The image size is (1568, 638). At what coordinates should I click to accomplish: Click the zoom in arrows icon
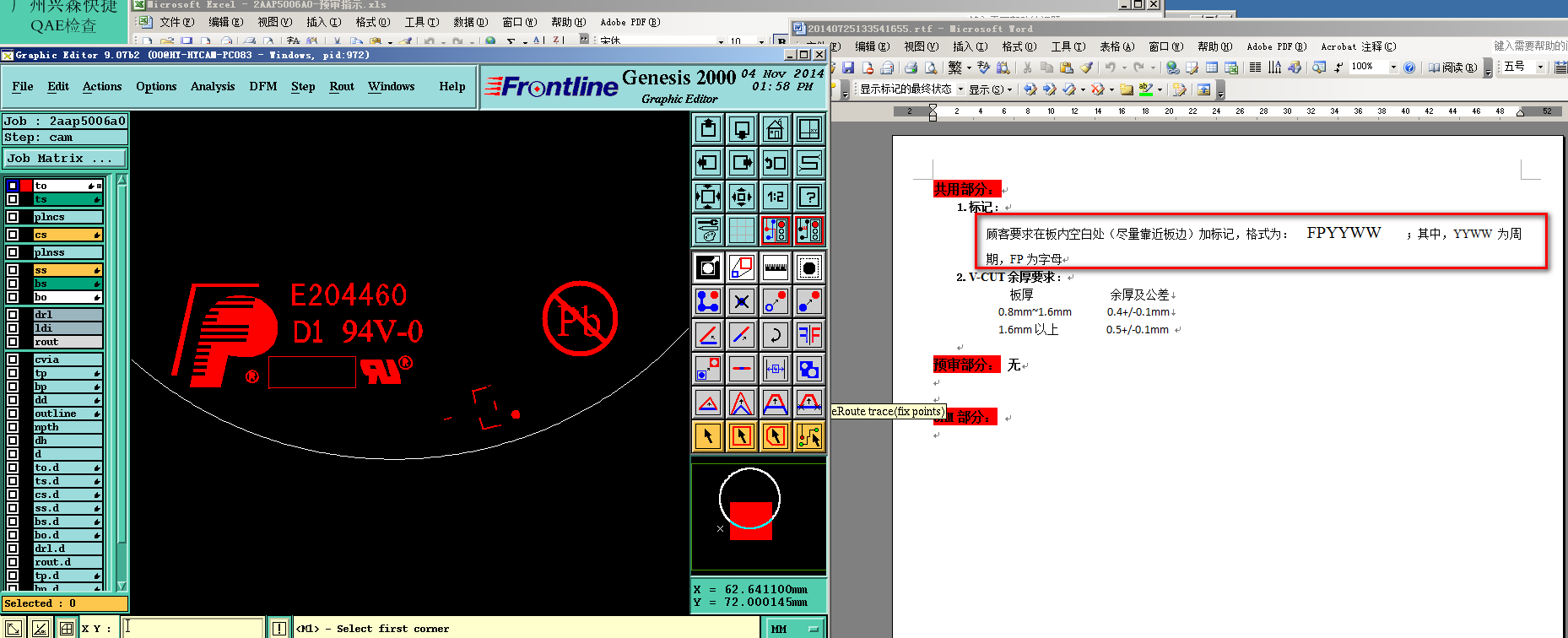(708, 197)
